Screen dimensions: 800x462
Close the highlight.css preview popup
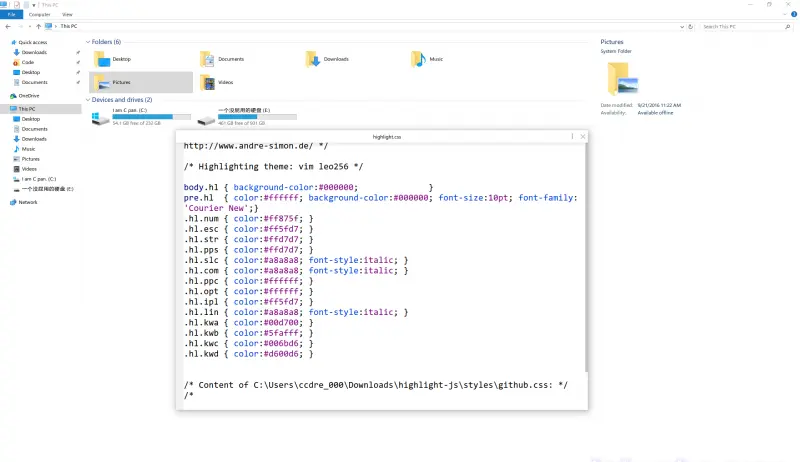(x=583, y=137)
